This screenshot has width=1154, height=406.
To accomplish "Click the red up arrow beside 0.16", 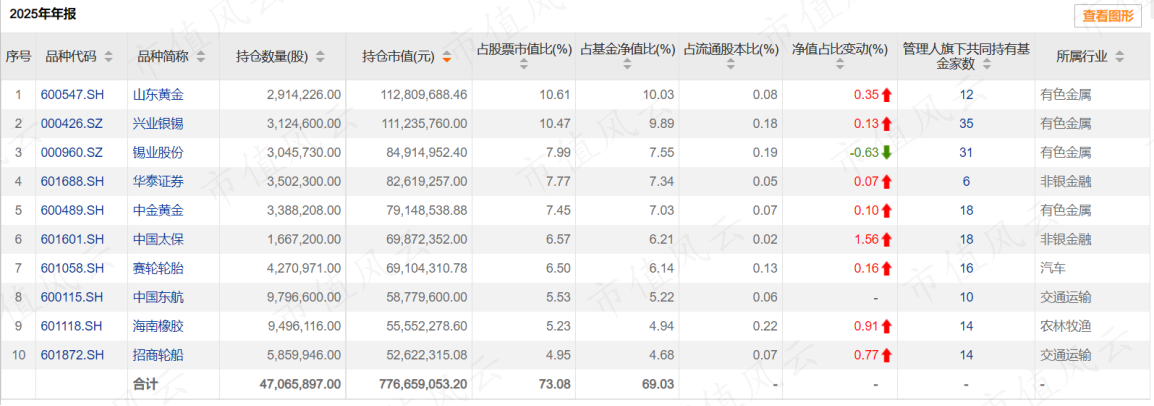I will [886, 268].
